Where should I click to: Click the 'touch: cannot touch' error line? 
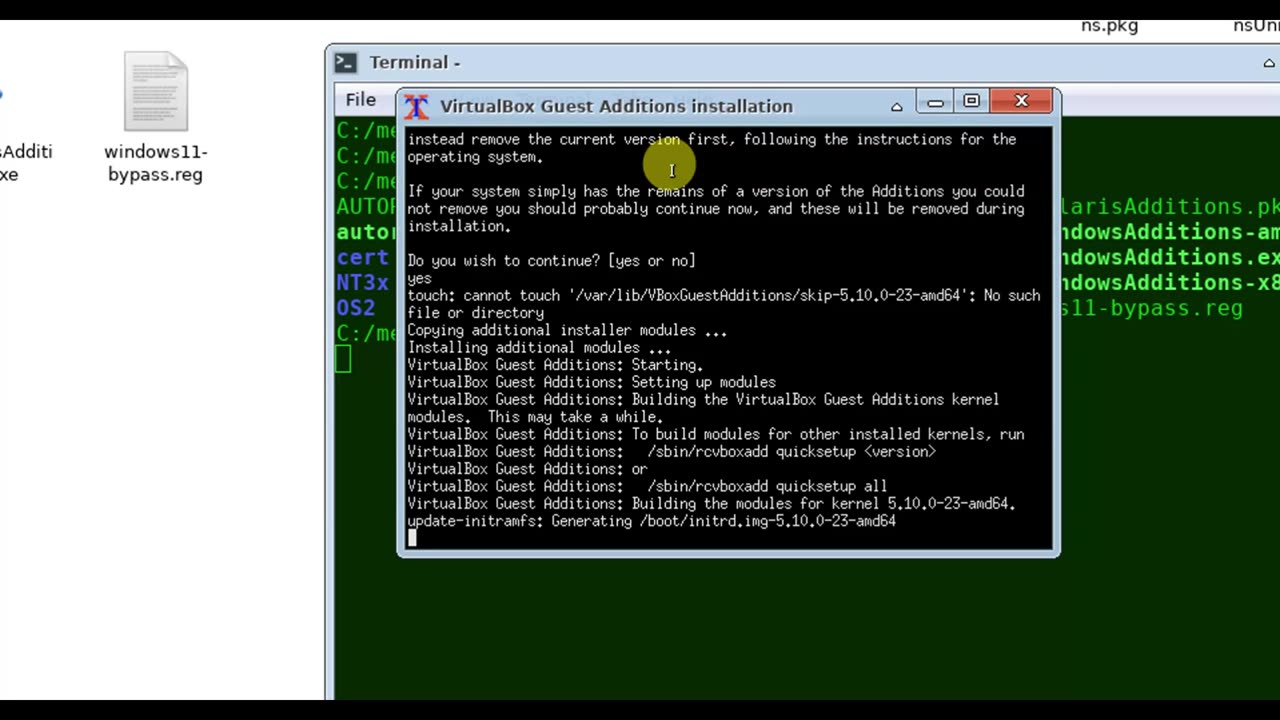723,304
